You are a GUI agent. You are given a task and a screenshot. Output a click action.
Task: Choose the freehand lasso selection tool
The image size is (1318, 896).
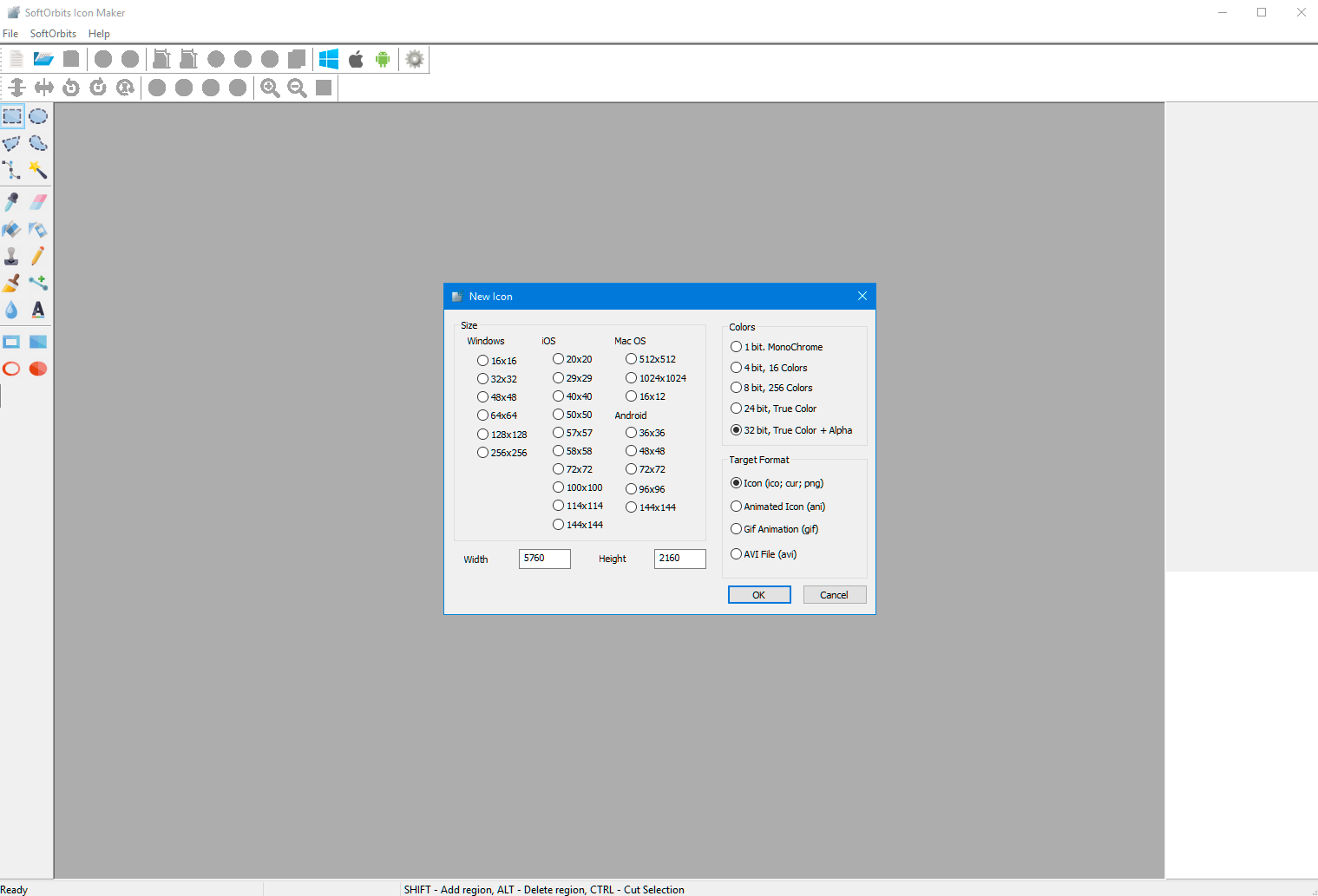[38, 143]
